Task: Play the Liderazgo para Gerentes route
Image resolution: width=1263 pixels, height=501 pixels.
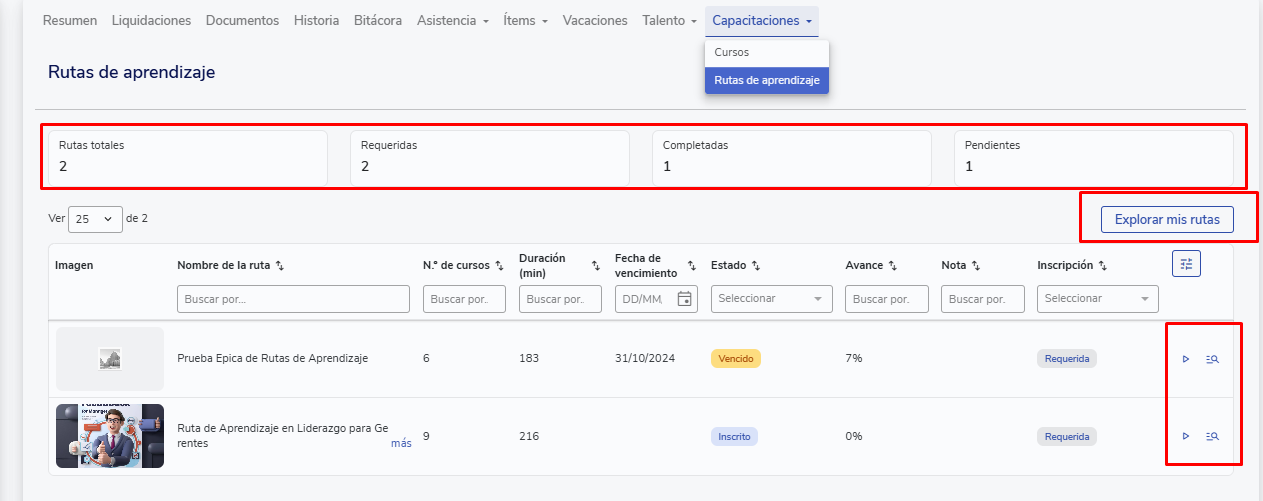Action: pyautogui.click(x=1186, y=436)
